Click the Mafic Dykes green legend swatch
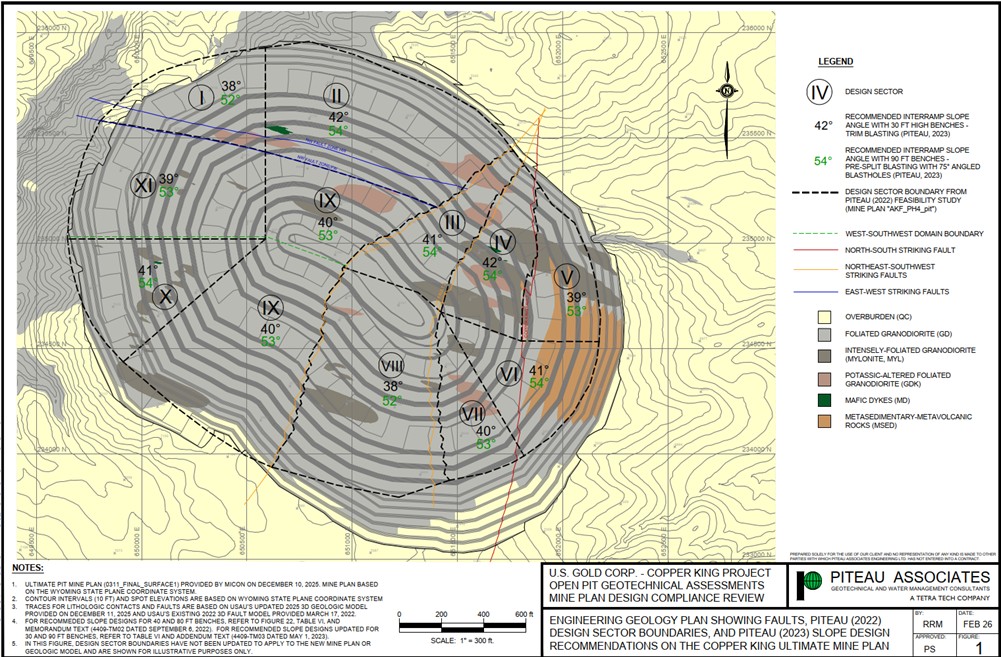1001x657 pixels. click(x=825, y=400)
